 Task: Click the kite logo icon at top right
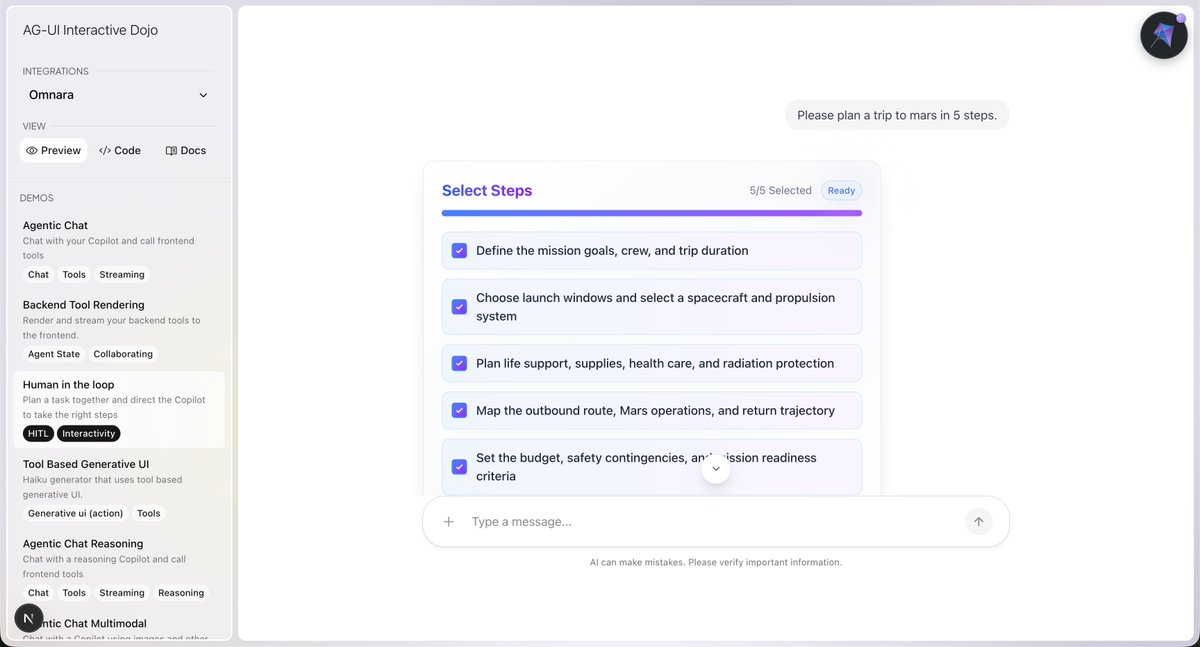(x=1164, y=35)
